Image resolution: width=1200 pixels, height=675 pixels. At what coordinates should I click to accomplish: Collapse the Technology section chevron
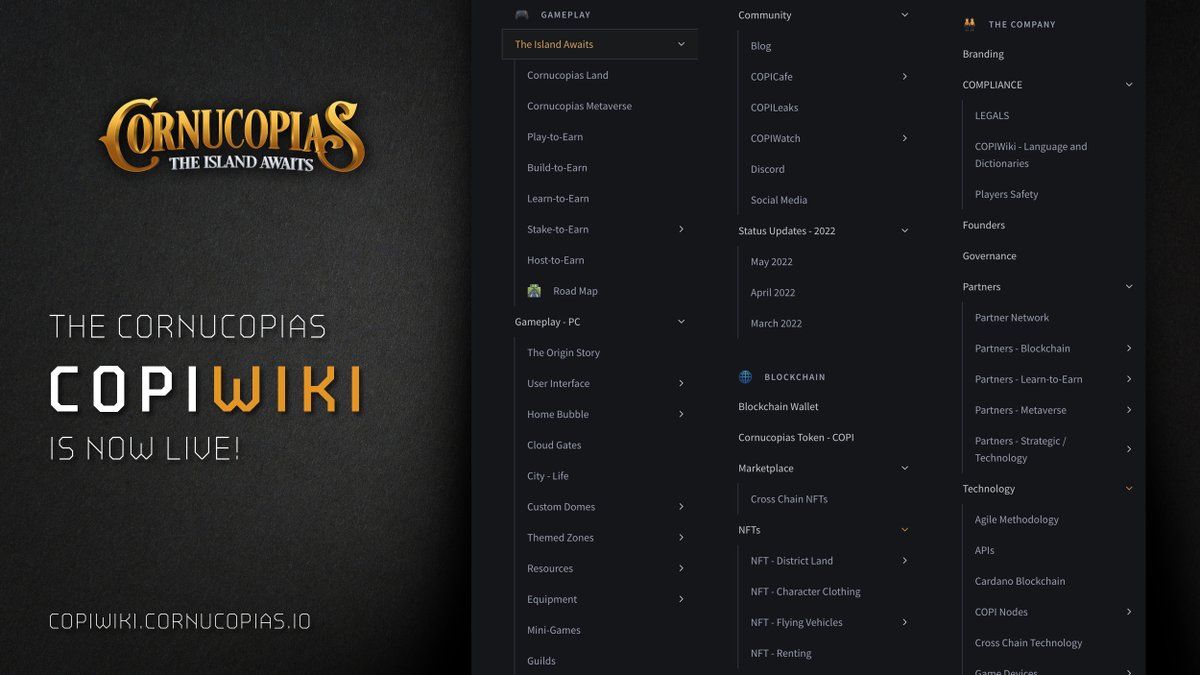coord(1129,489)
